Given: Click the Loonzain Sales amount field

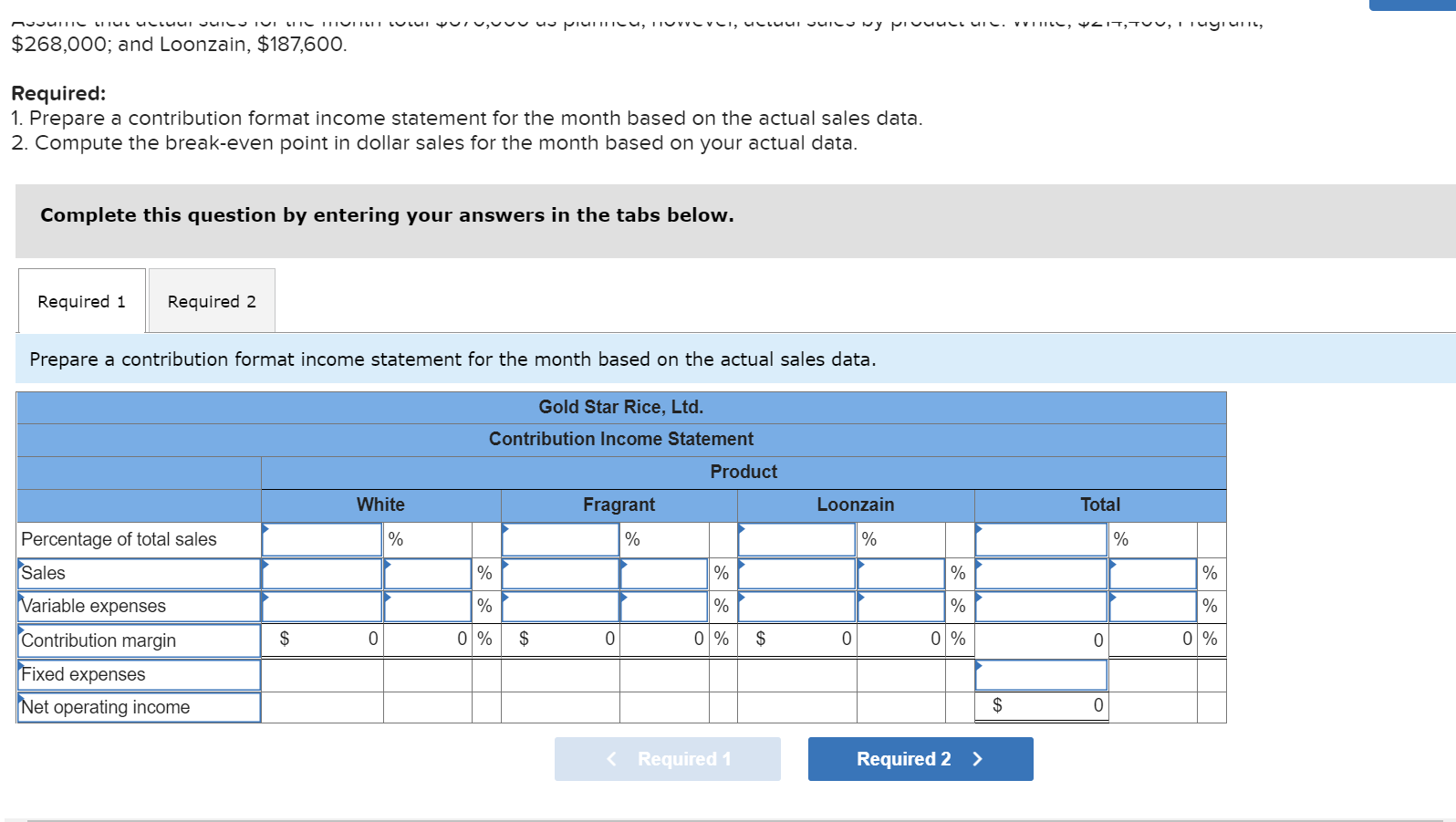Looking at the screenshot, I should point(796,574).
